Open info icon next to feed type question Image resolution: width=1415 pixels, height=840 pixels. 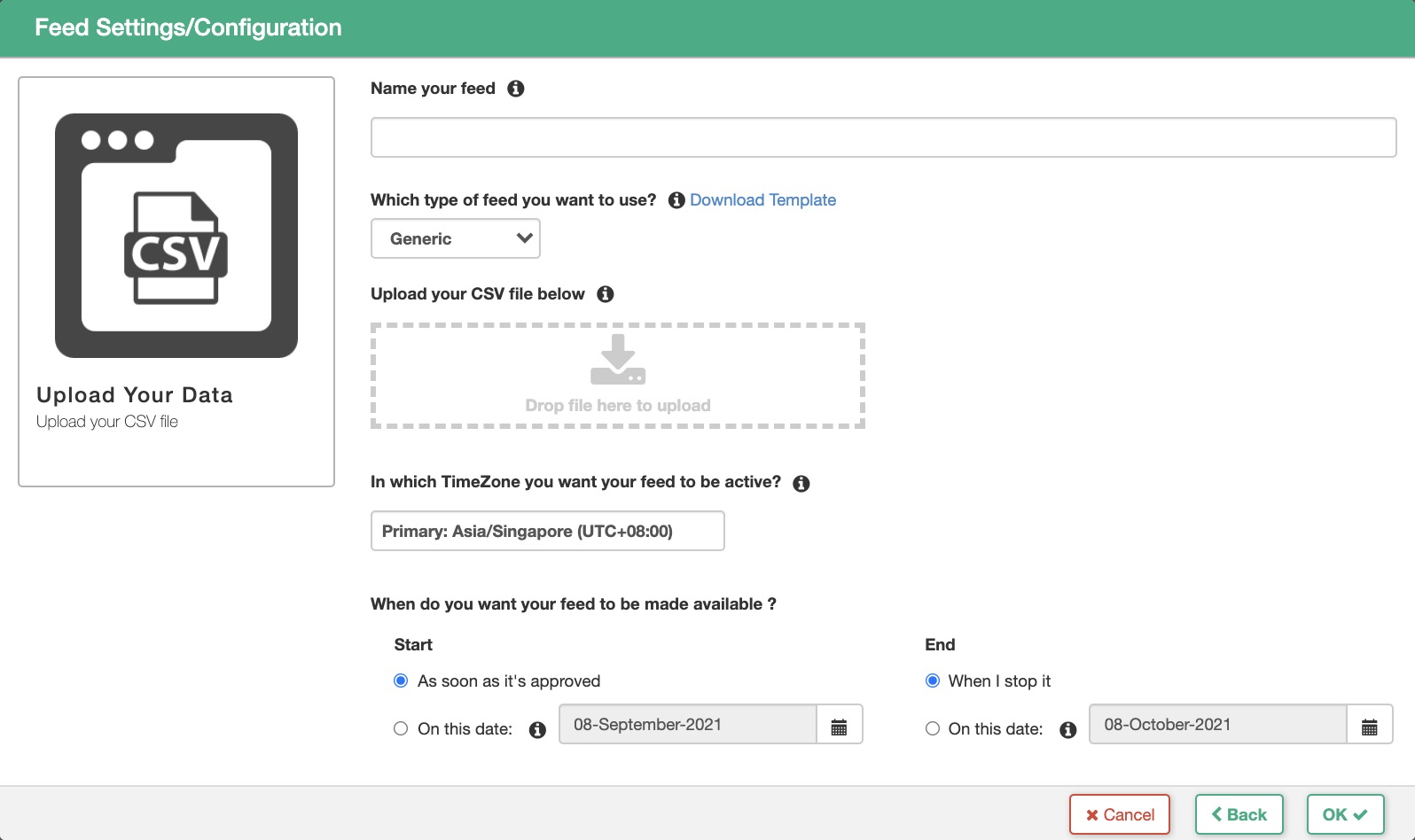click(x=676, y=200)
